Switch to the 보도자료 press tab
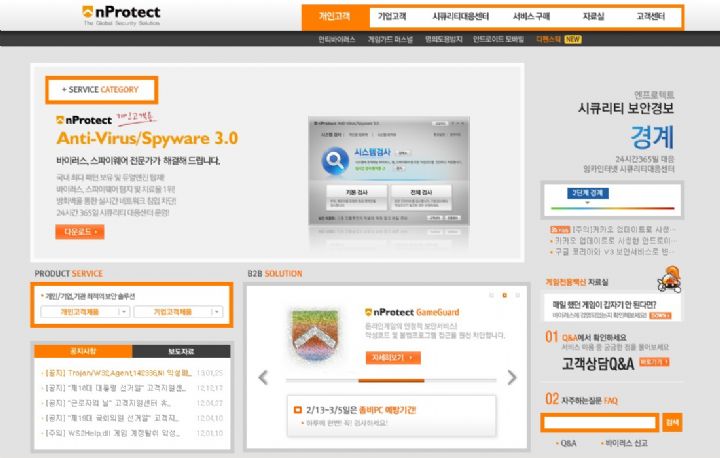Viewport: 720px width, 458px height. coord(181,351)
